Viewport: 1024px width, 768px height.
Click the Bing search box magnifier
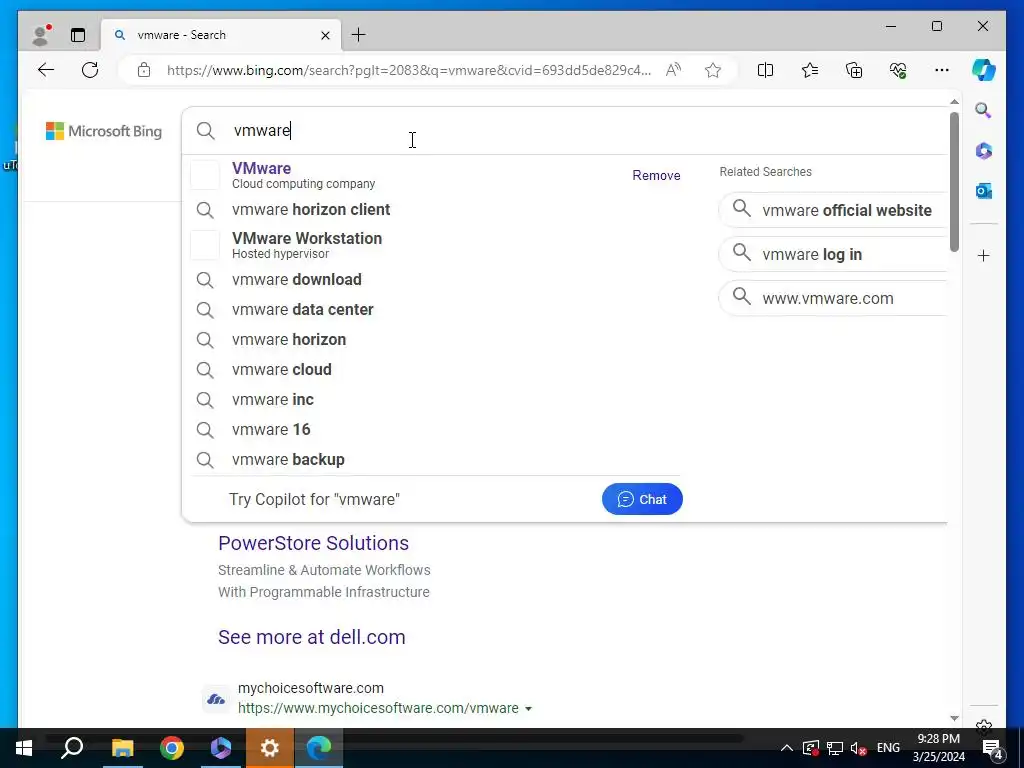[206, 131]
